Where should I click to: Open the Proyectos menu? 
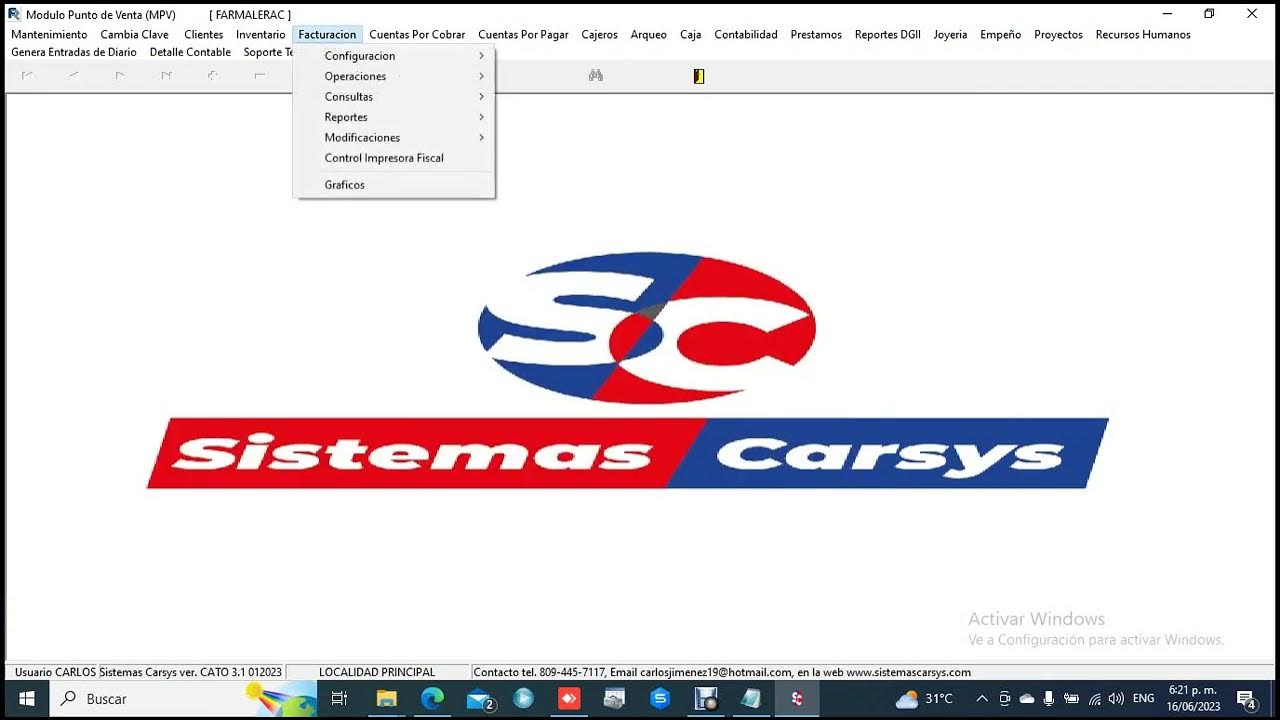[x=1058, y=34]
